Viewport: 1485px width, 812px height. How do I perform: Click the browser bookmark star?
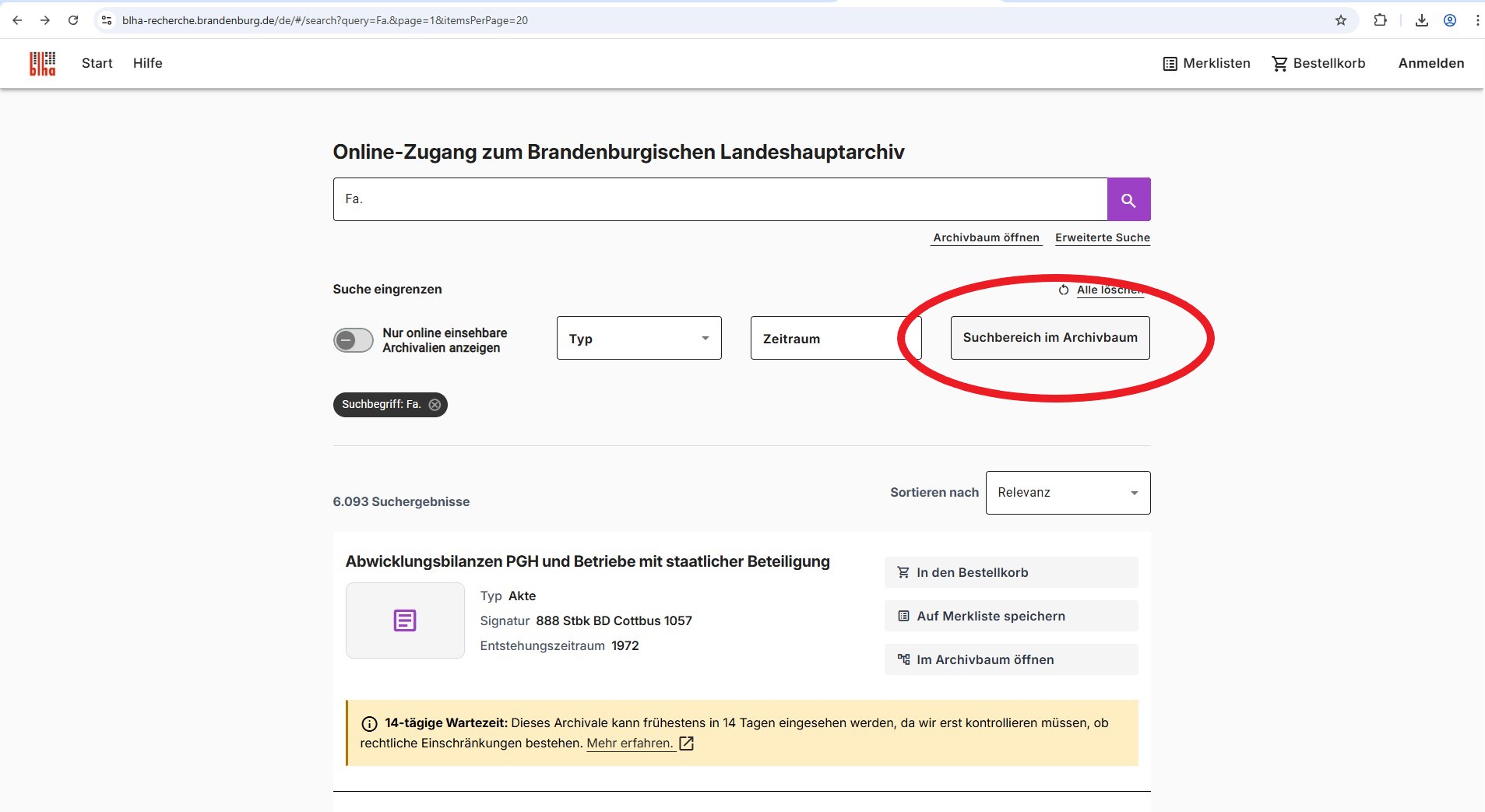pyautogui.click(x=1341, y=19)
